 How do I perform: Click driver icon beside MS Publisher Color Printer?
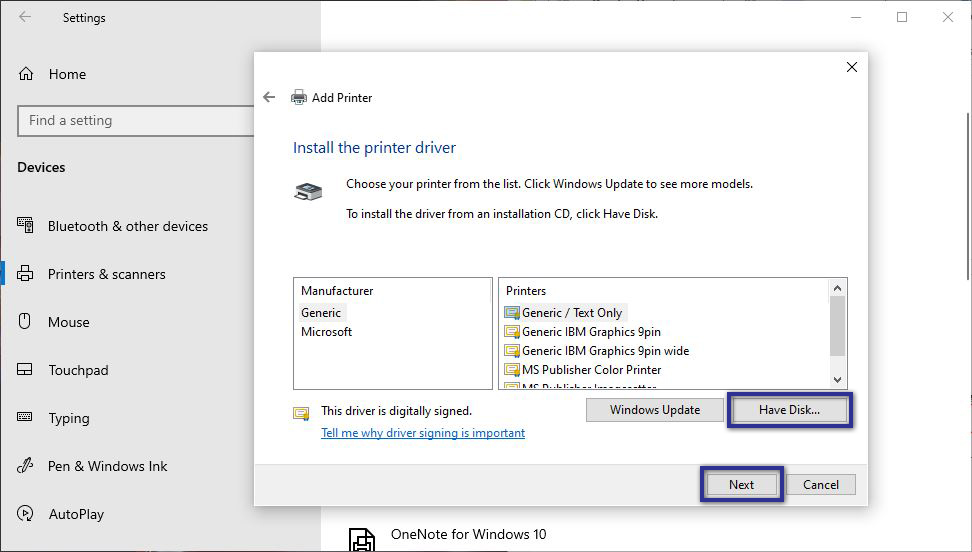point(512,370)
